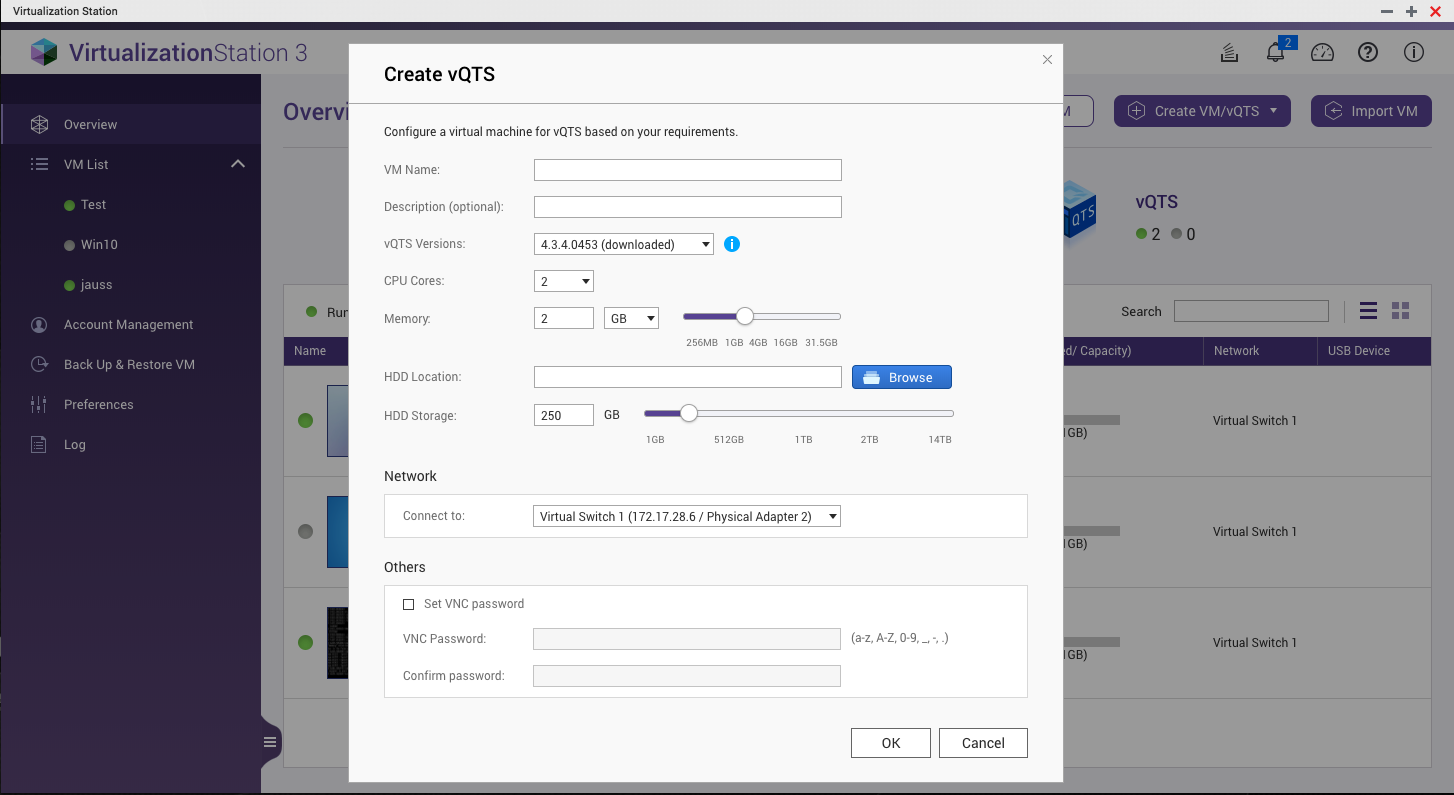Image resolution: width=1454 pixels, height=795 pixels.
Task: Click the 2TB mark on HDD slider
Action: click(870, 439)
